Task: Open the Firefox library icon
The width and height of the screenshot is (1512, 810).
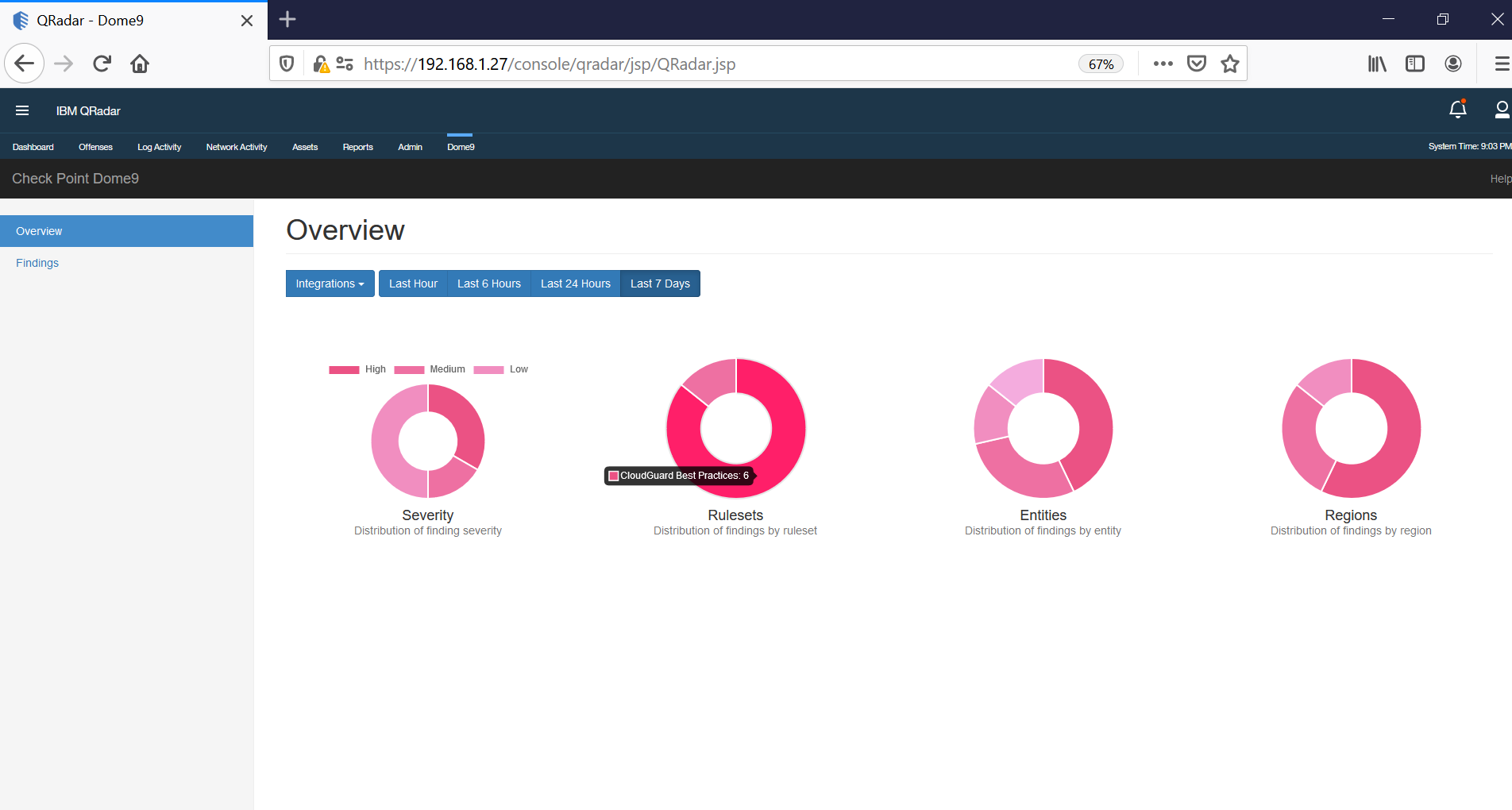Action: point(1377,64)
